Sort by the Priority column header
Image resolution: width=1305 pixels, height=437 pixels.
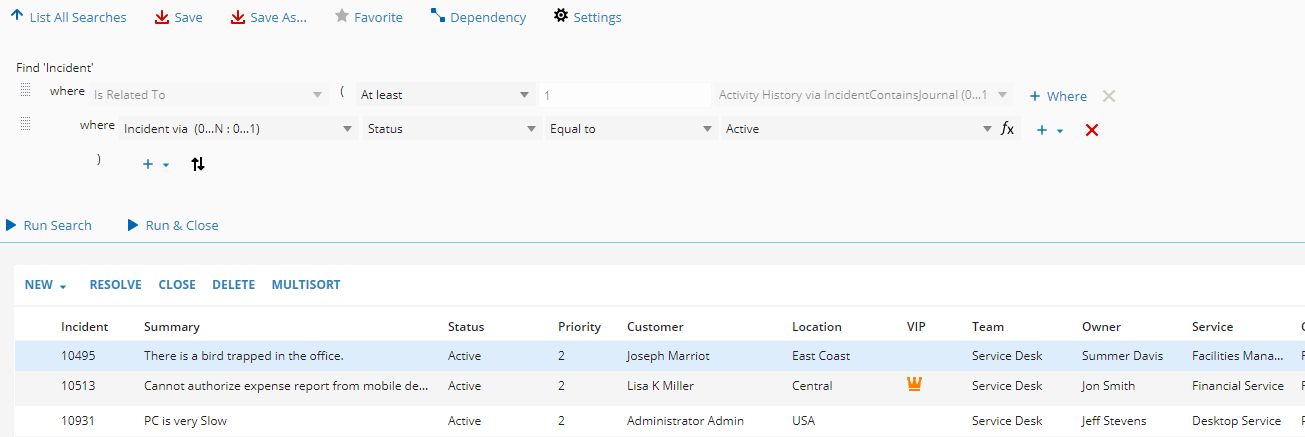(x=579, y=327)
